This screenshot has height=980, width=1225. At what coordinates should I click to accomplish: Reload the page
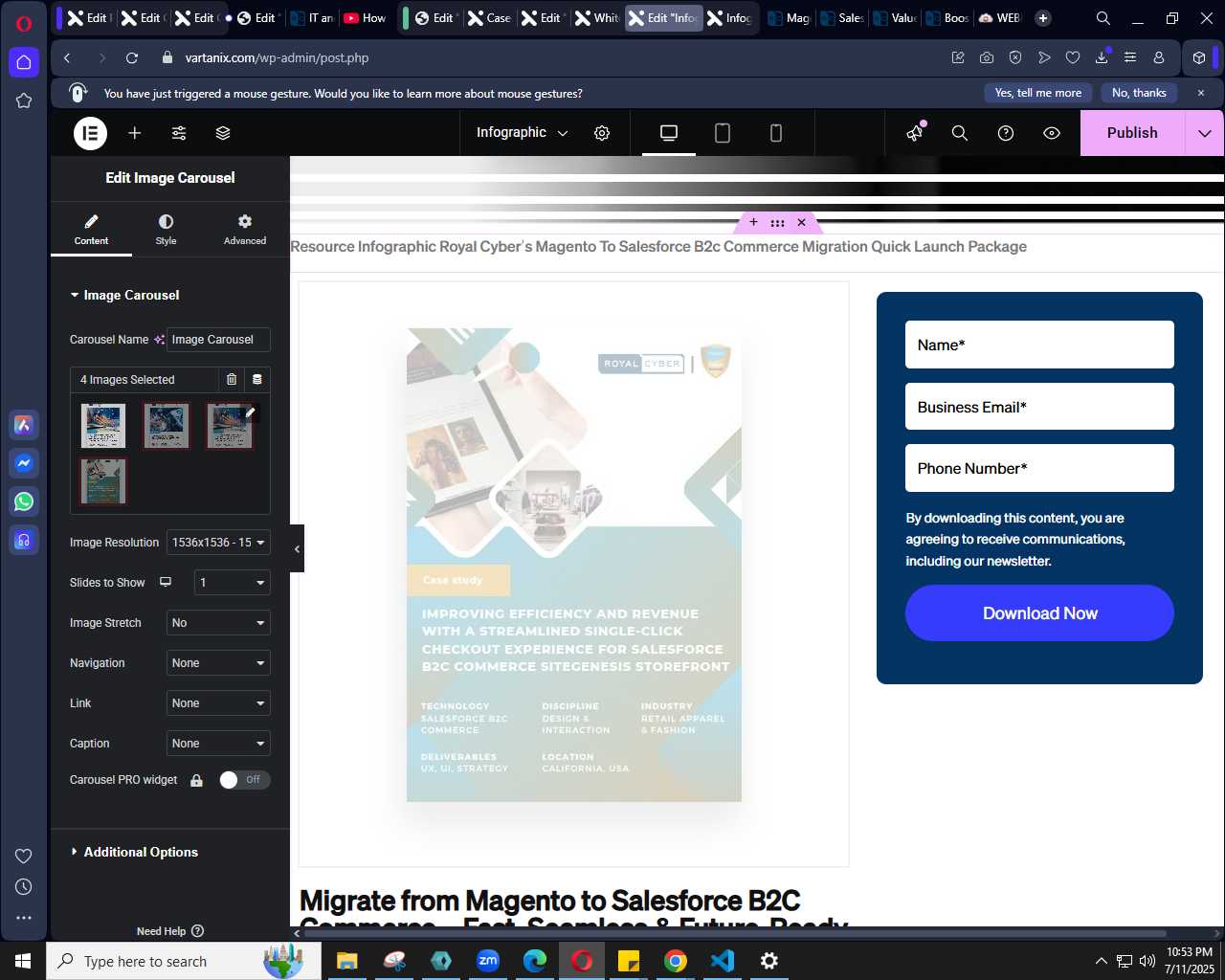pyautogui.click(x=132, y=57)
